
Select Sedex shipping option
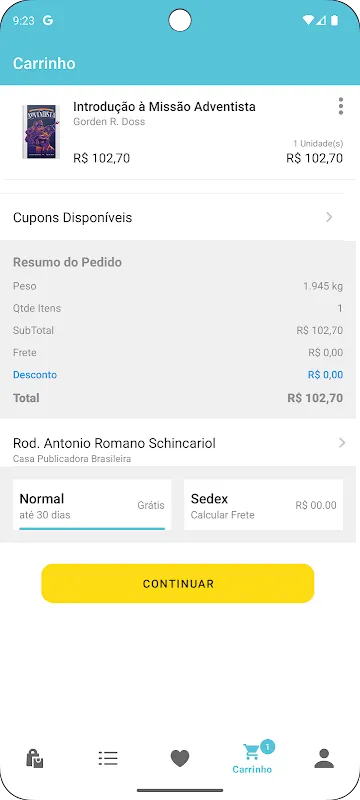pyautogui.click(x=263, y=505)
